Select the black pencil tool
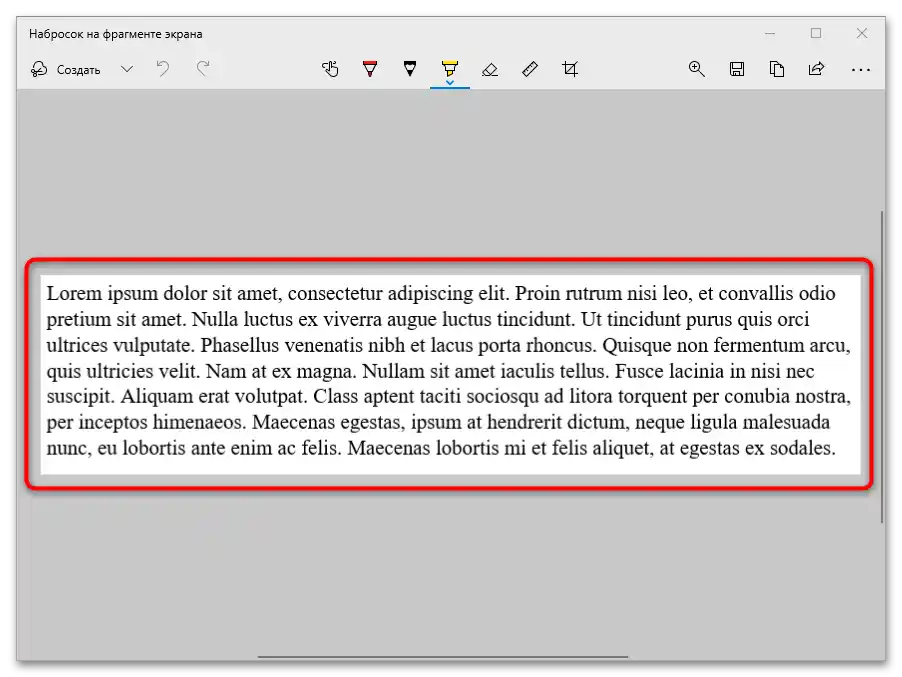Image resolution: width=902 pixels, height=677 pixels. (410, 69)
